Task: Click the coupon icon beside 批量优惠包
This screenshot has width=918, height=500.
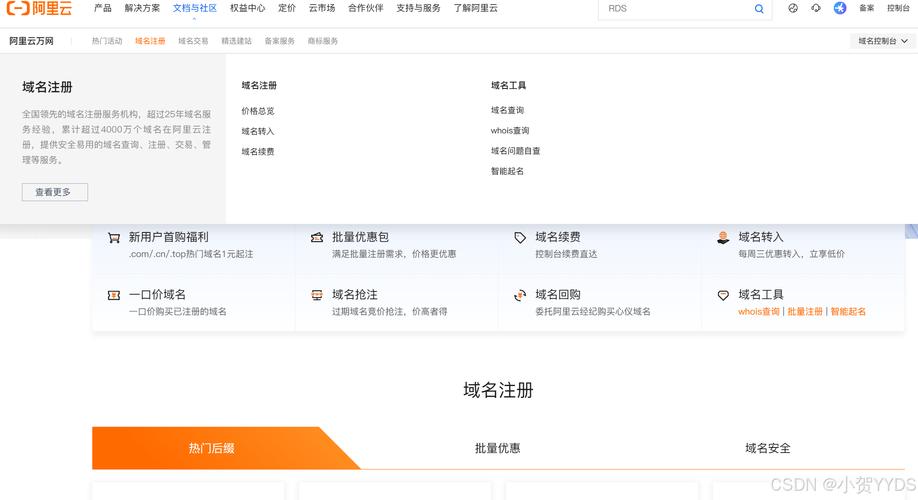Action: pyautogui.click(x=317, y=238)
